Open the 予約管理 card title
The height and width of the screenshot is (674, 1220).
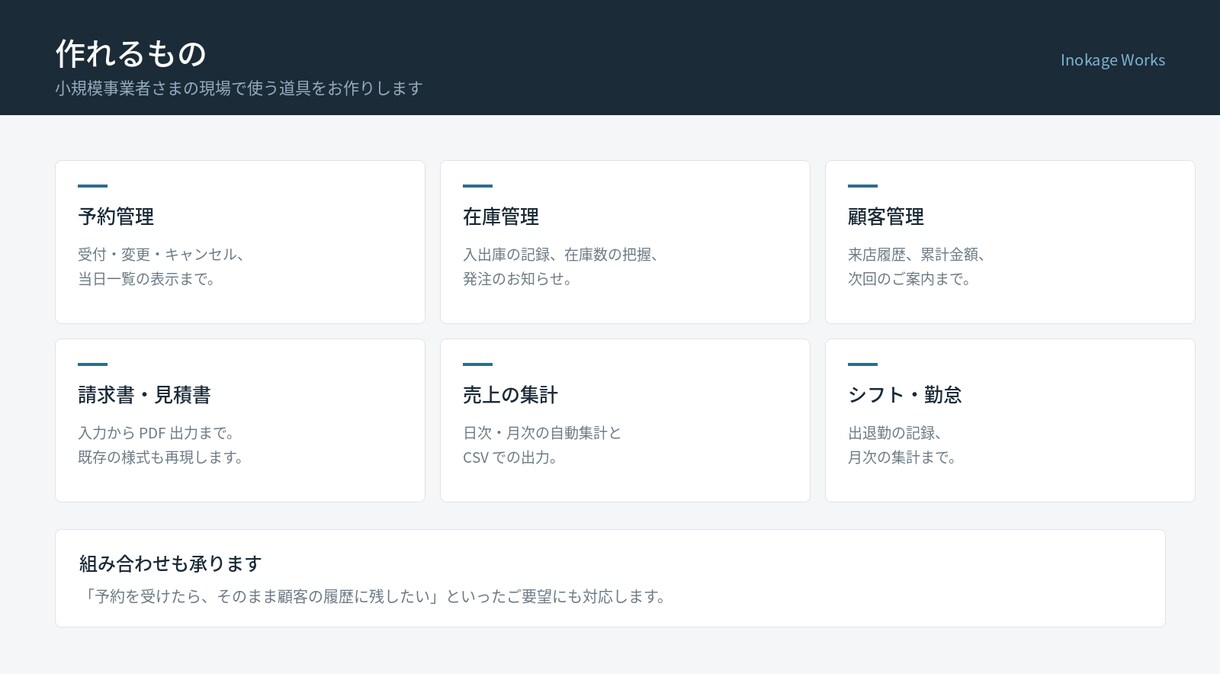116,216
